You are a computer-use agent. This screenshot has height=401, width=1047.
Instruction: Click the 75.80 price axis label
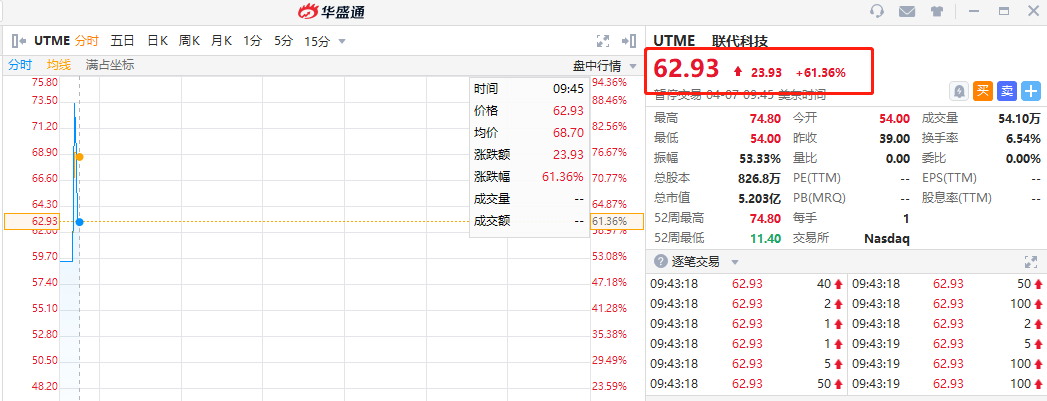(x=45, y=82)
